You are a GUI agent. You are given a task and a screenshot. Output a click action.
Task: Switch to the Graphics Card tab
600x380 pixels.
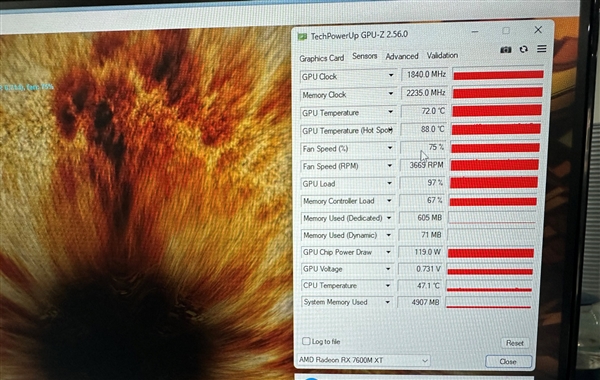click(x=321, y=58)
